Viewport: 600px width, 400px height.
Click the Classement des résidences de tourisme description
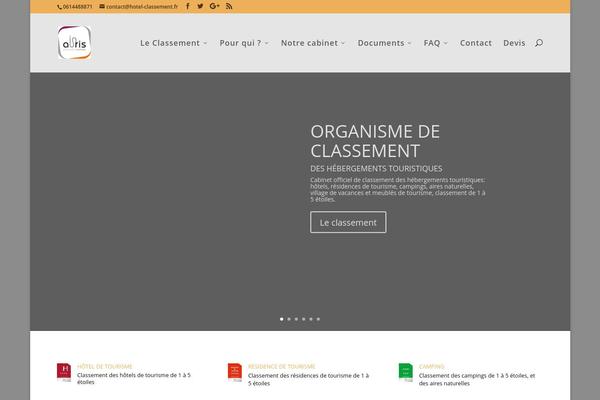coord(308,379)
